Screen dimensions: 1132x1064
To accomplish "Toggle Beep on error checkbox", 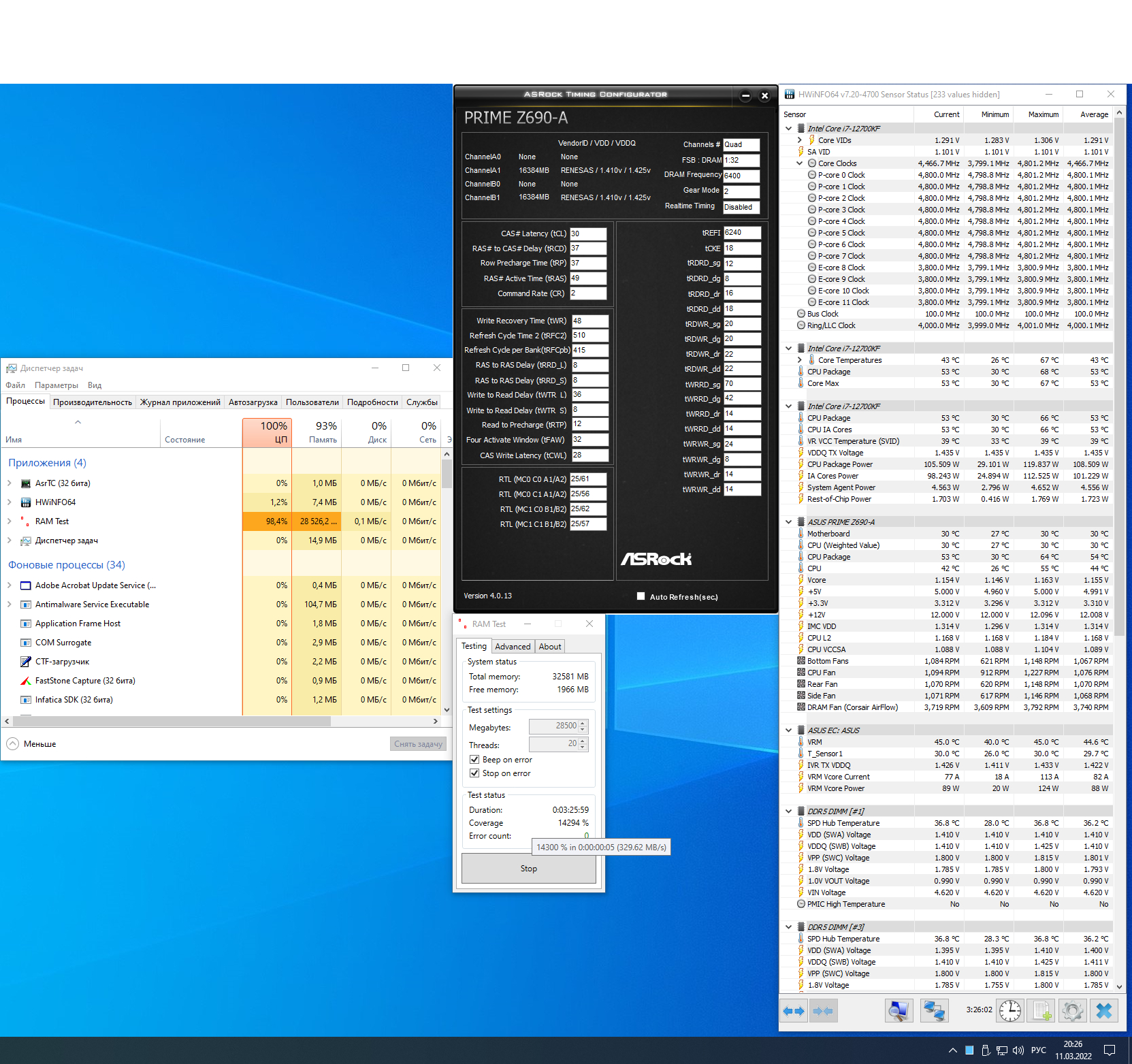I will [474, 759].
